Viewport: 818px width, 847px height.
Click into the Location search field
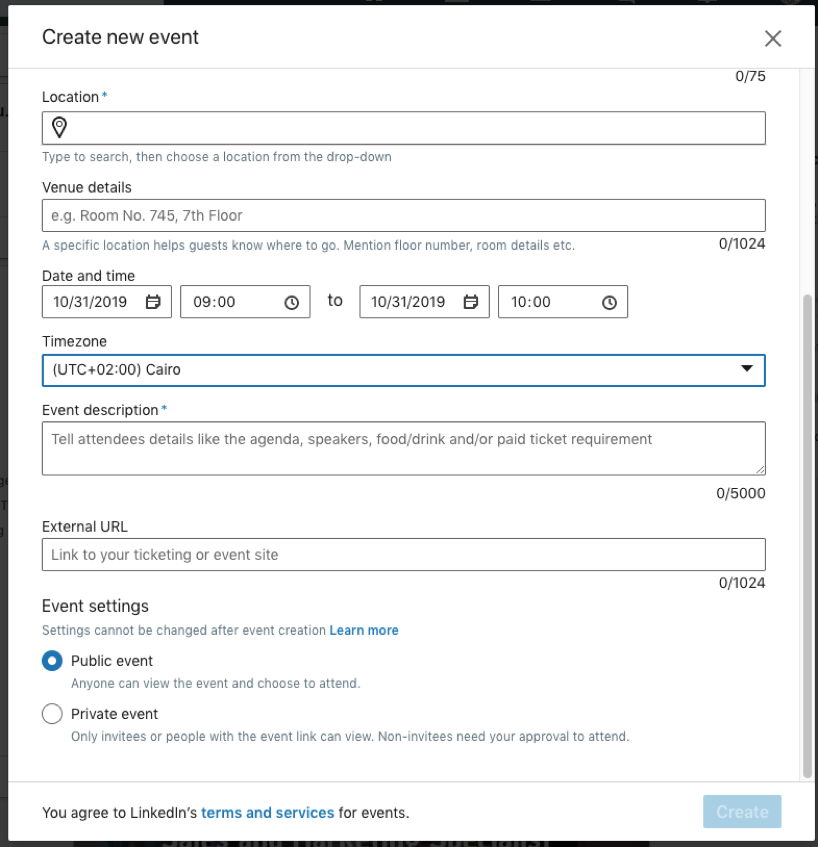410,128
